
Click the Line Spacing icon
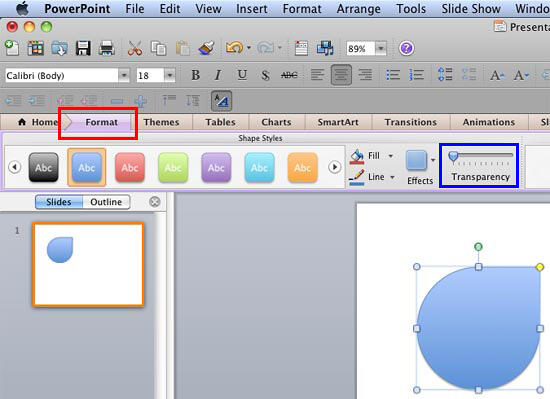click(445, 74)
